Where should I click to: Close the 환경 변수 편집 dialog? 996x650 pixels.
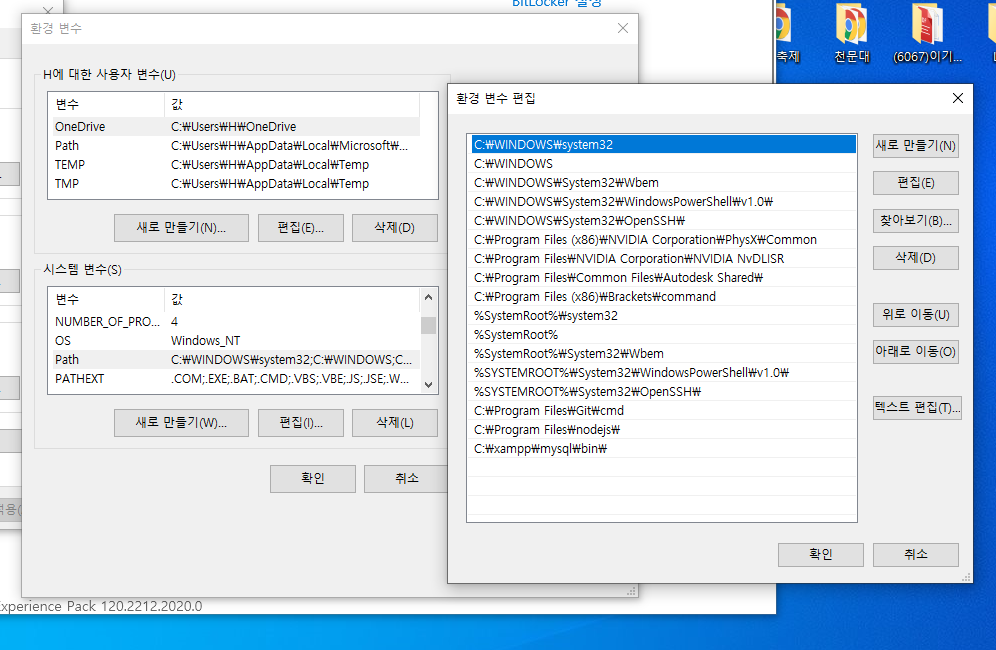958,98
